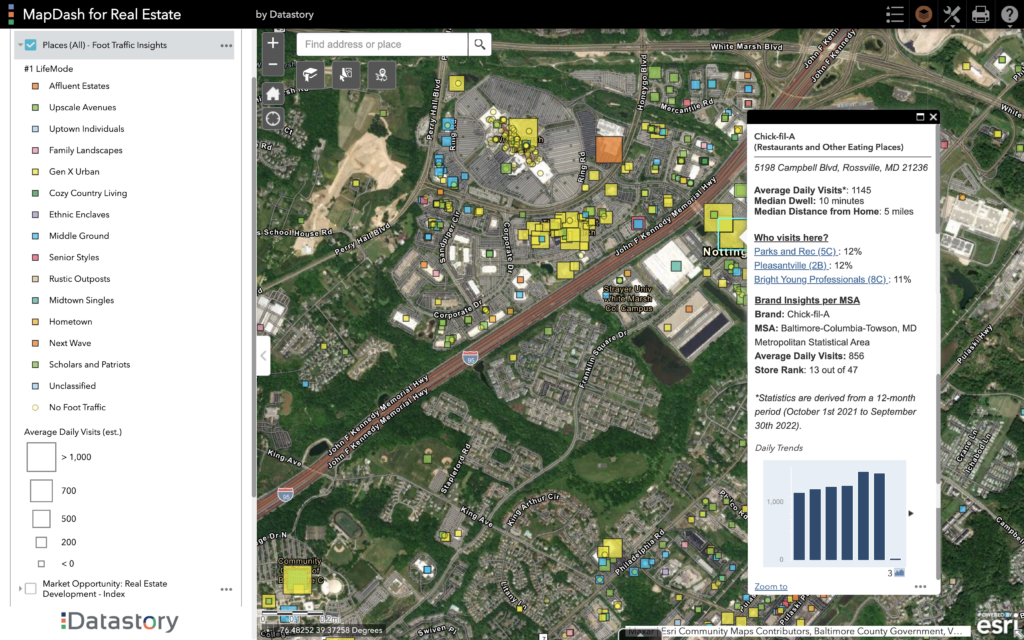Click the Uptown Individuals legend label

[x=86, y=129]
